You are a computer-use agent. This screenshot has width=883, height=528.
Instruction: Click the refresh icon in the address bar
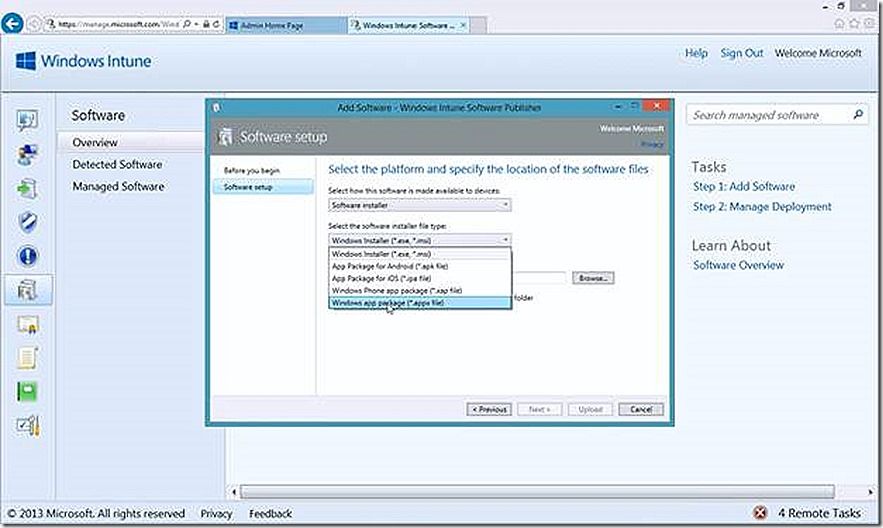click(x=216, y=25)
